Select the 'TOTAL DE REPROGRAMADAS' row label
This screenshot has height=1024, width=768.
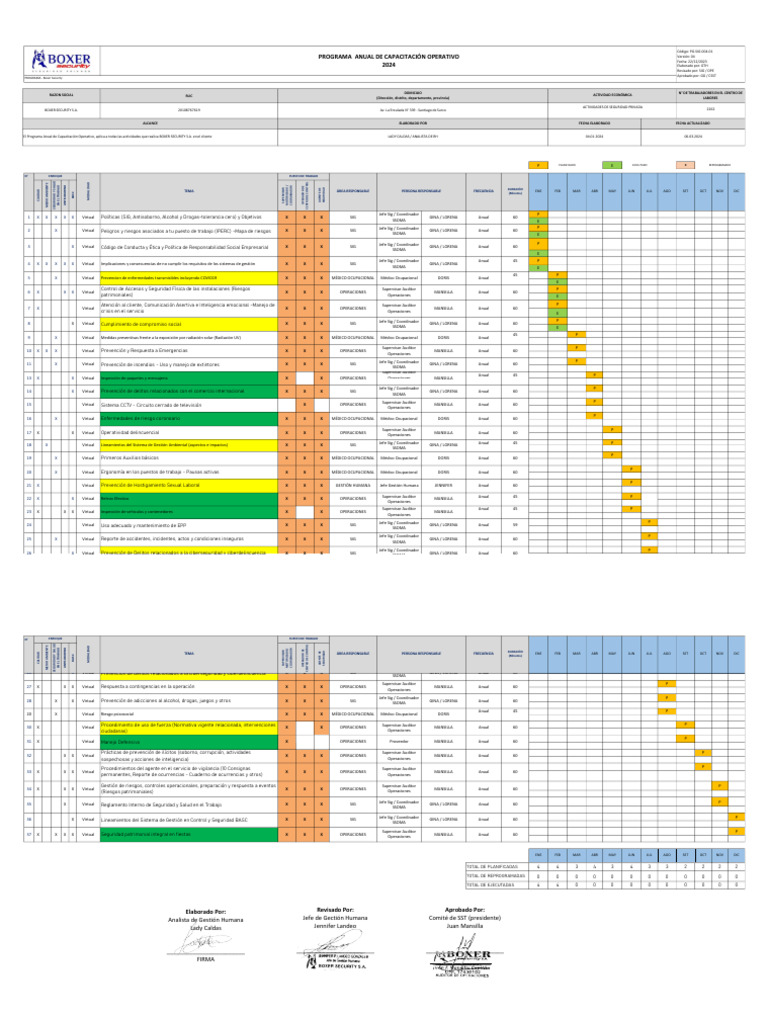496,876
